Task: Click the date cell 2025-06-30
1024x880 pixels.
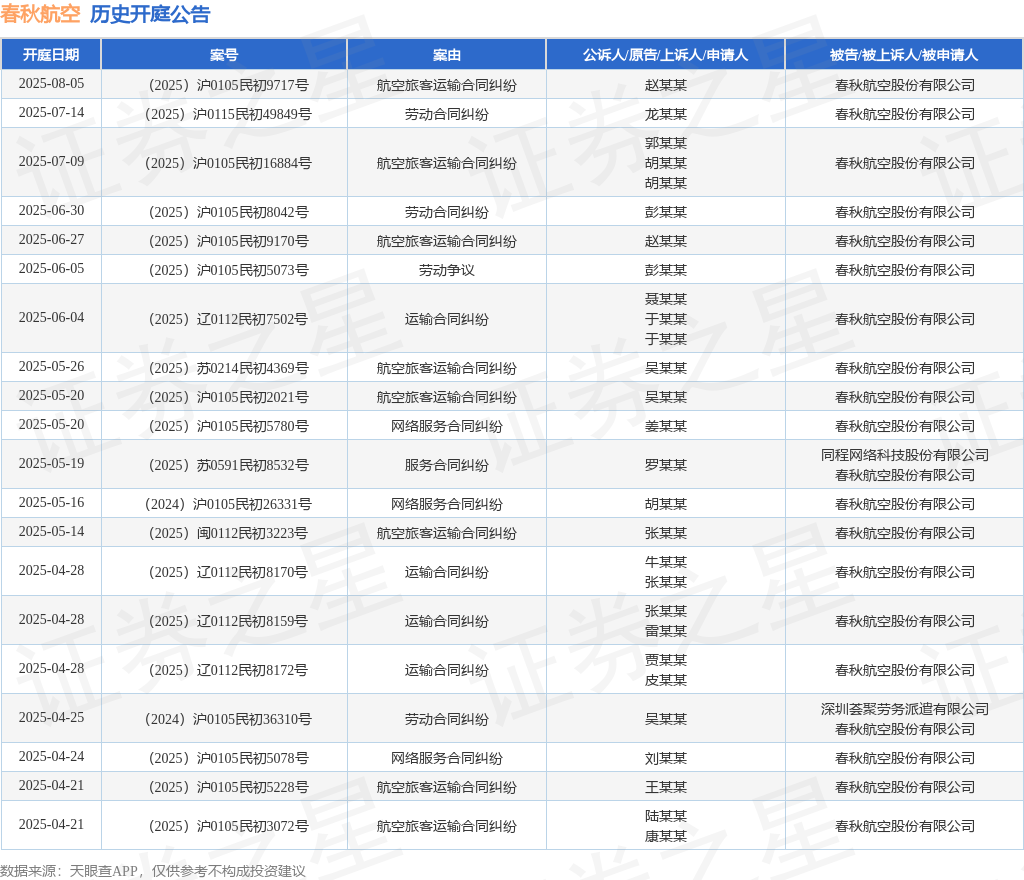Action: point(51,210)
